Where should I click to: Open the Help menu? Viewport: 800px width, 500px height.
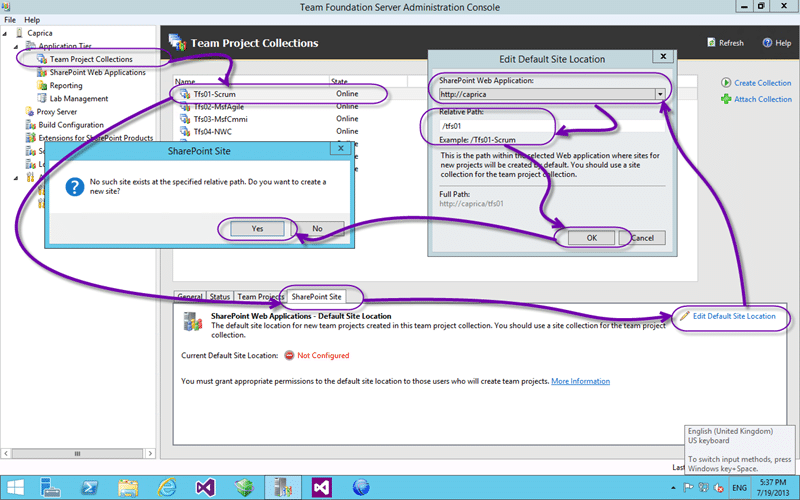[x=32, y=20]
